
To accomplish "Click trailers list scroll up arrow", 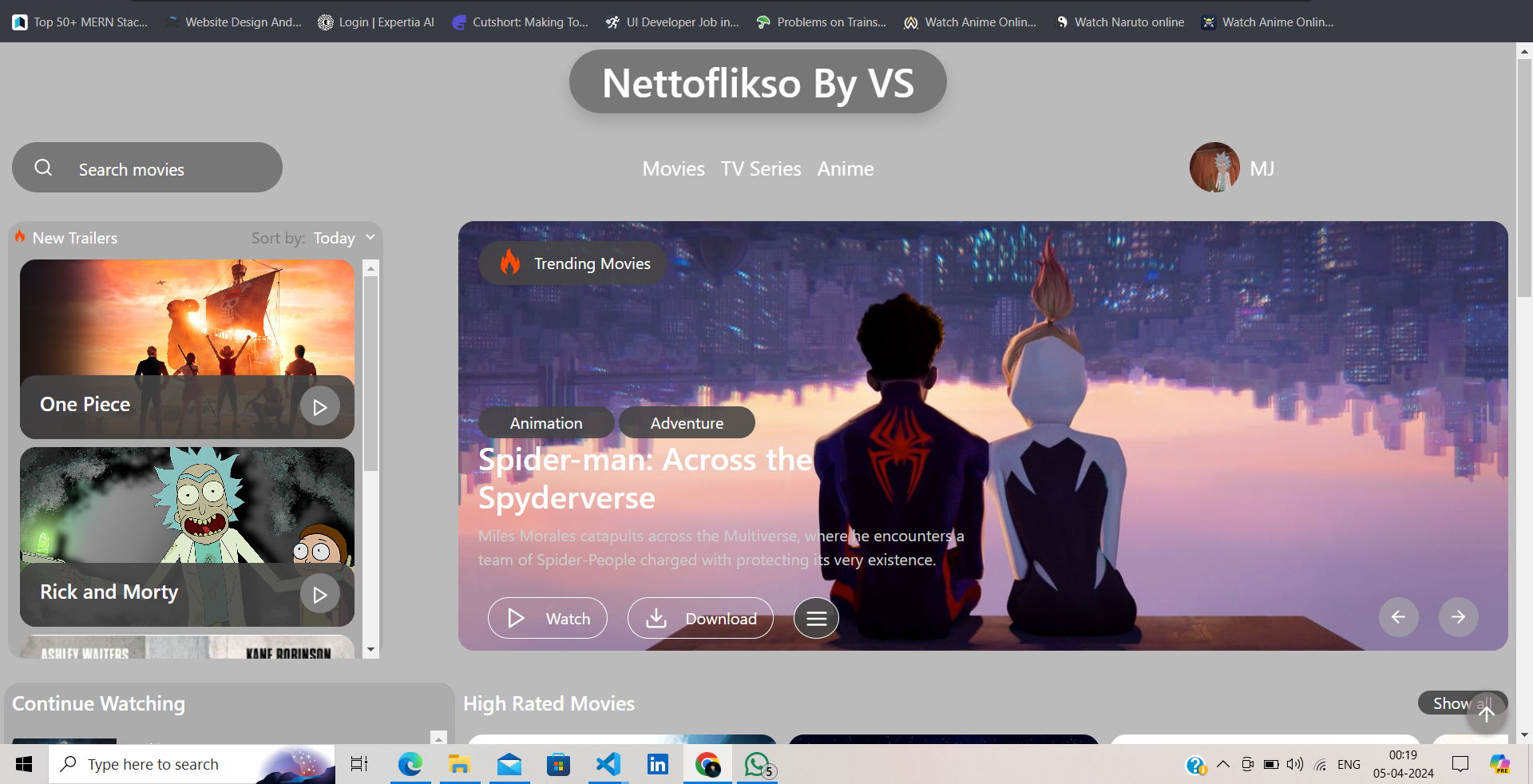I will (370, 268).
